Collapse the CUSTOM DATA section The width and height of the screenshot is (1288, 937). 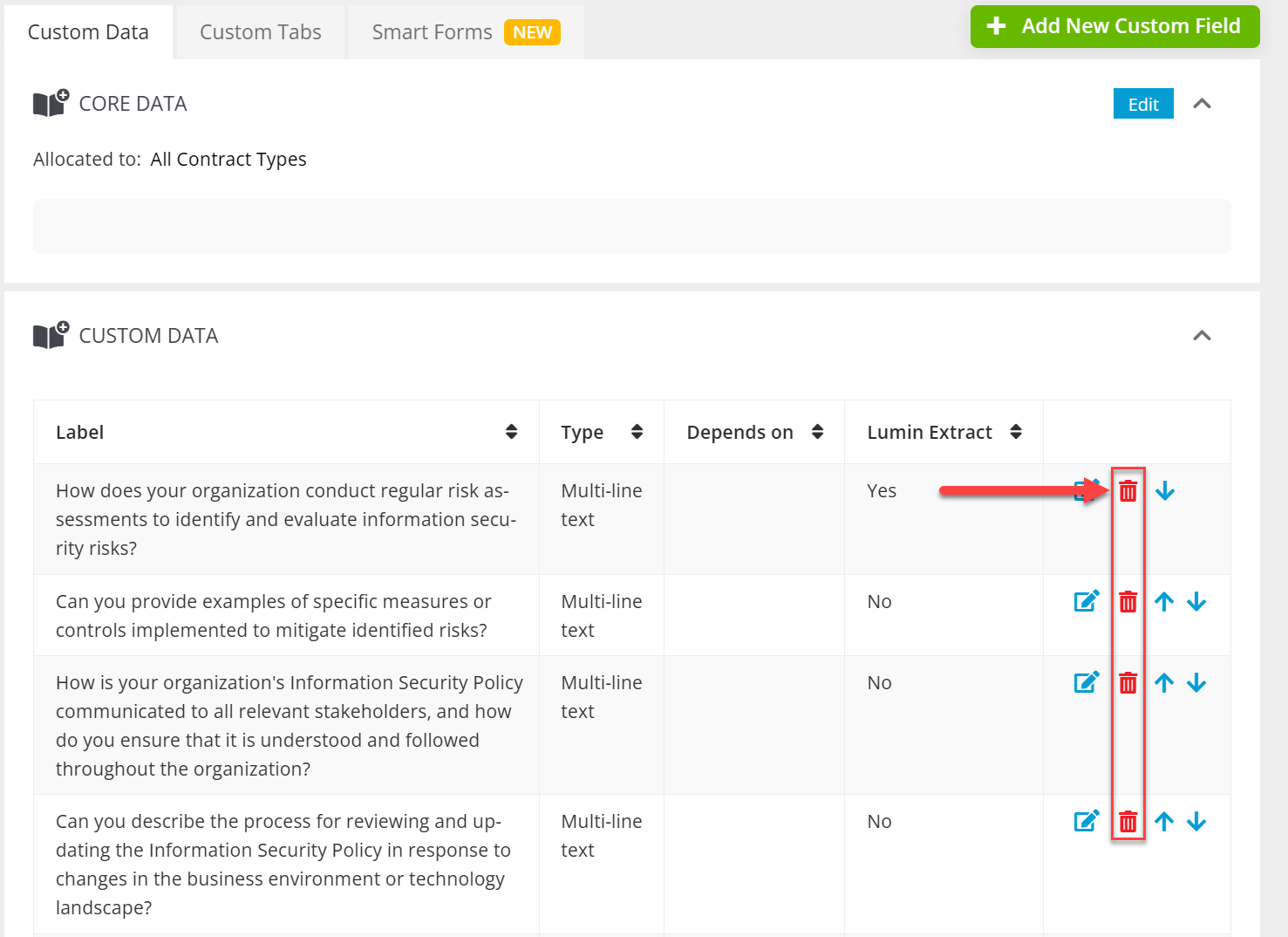[1202, 336]
